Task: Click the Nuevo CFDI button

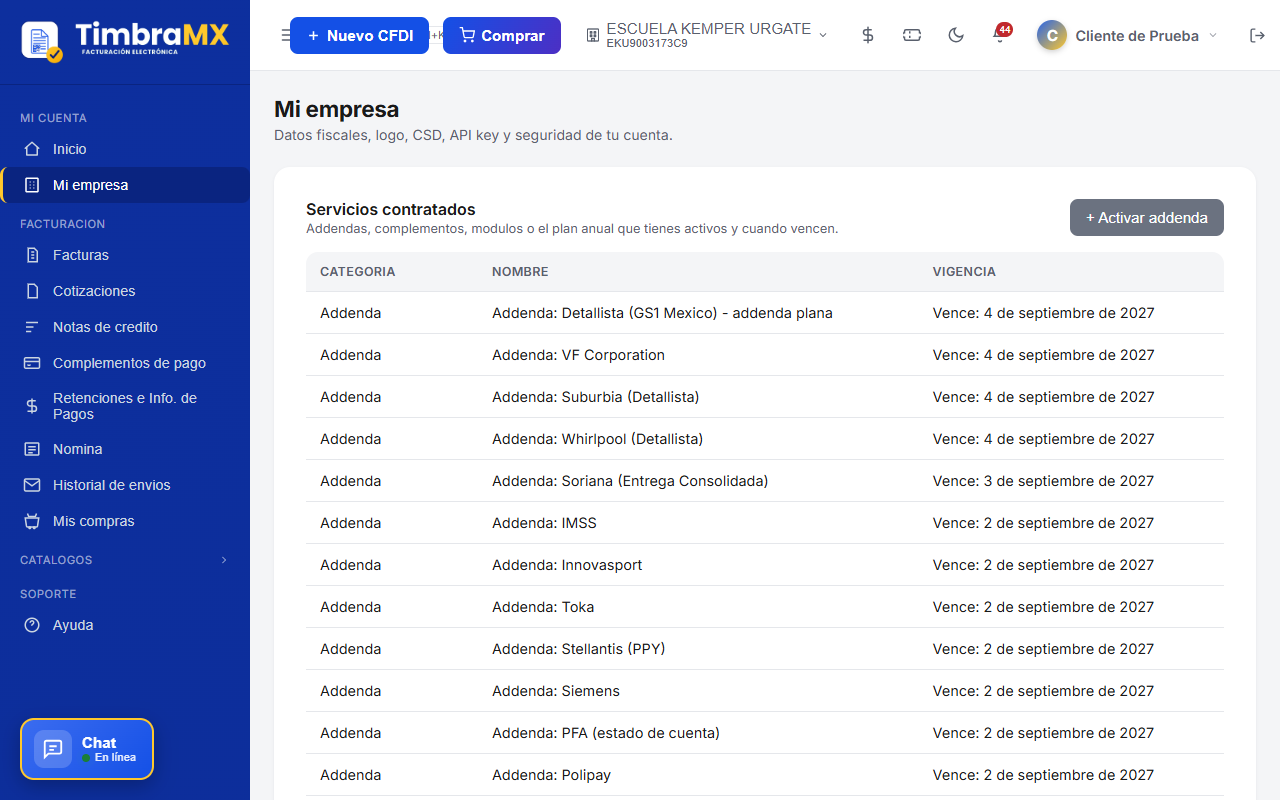Action: pos(359,35)
